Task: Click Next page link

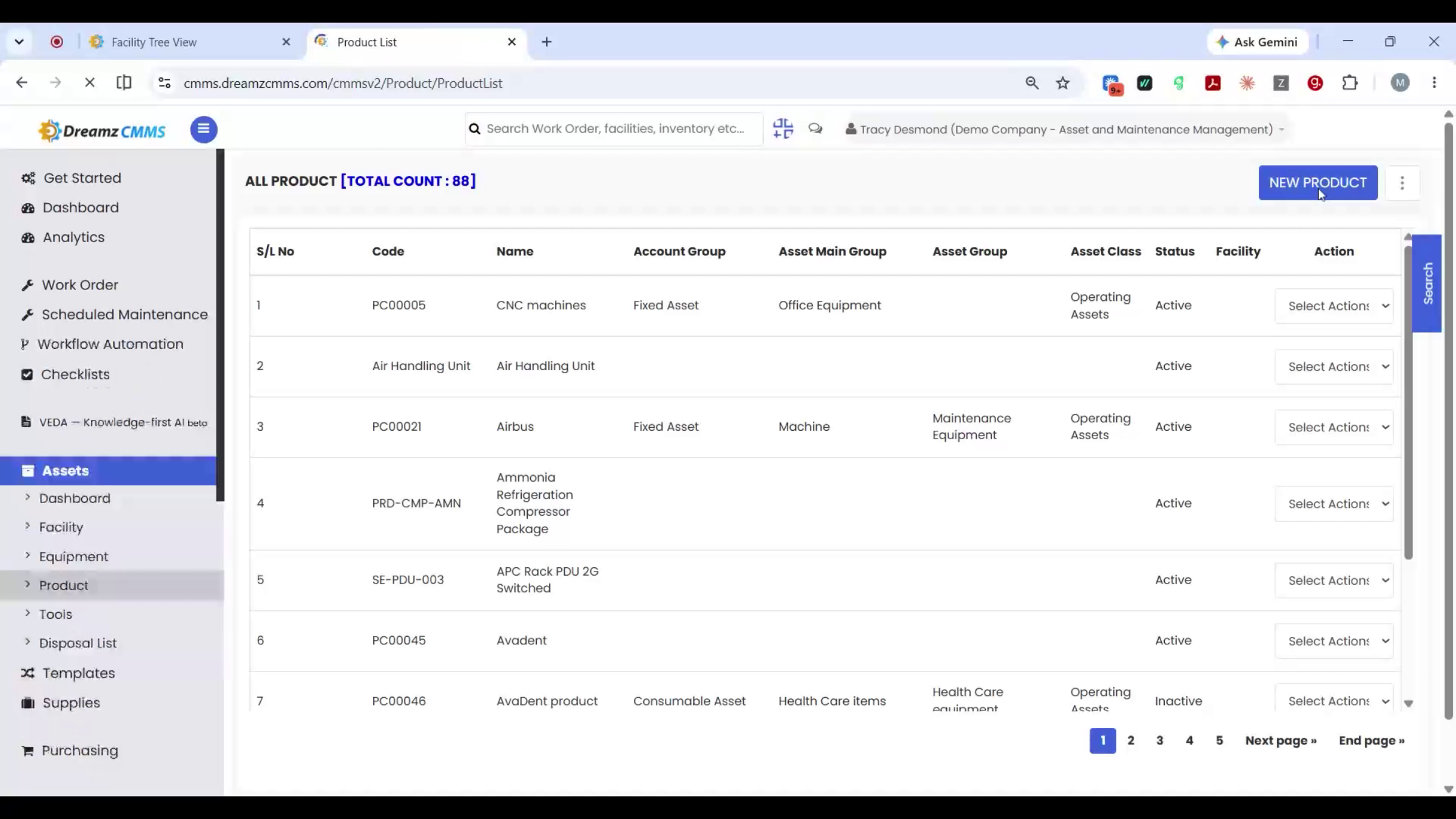Action: pos(1281,740)
